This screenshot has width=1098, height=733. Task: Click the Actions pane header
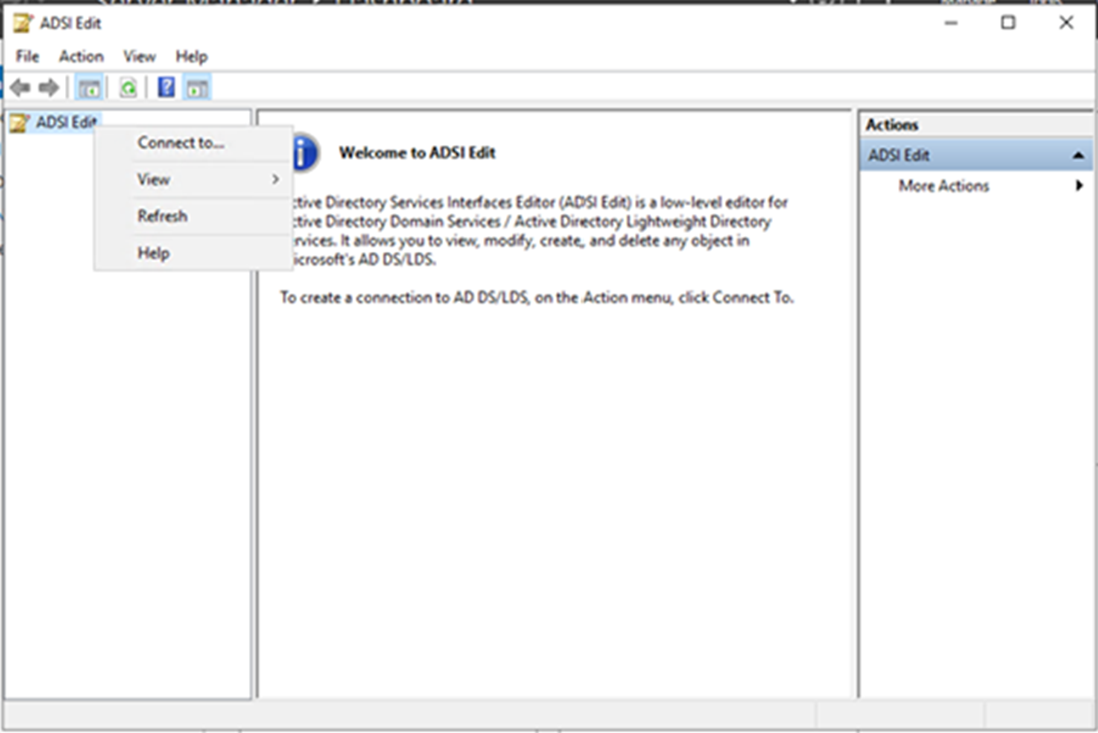pos(975,125)
